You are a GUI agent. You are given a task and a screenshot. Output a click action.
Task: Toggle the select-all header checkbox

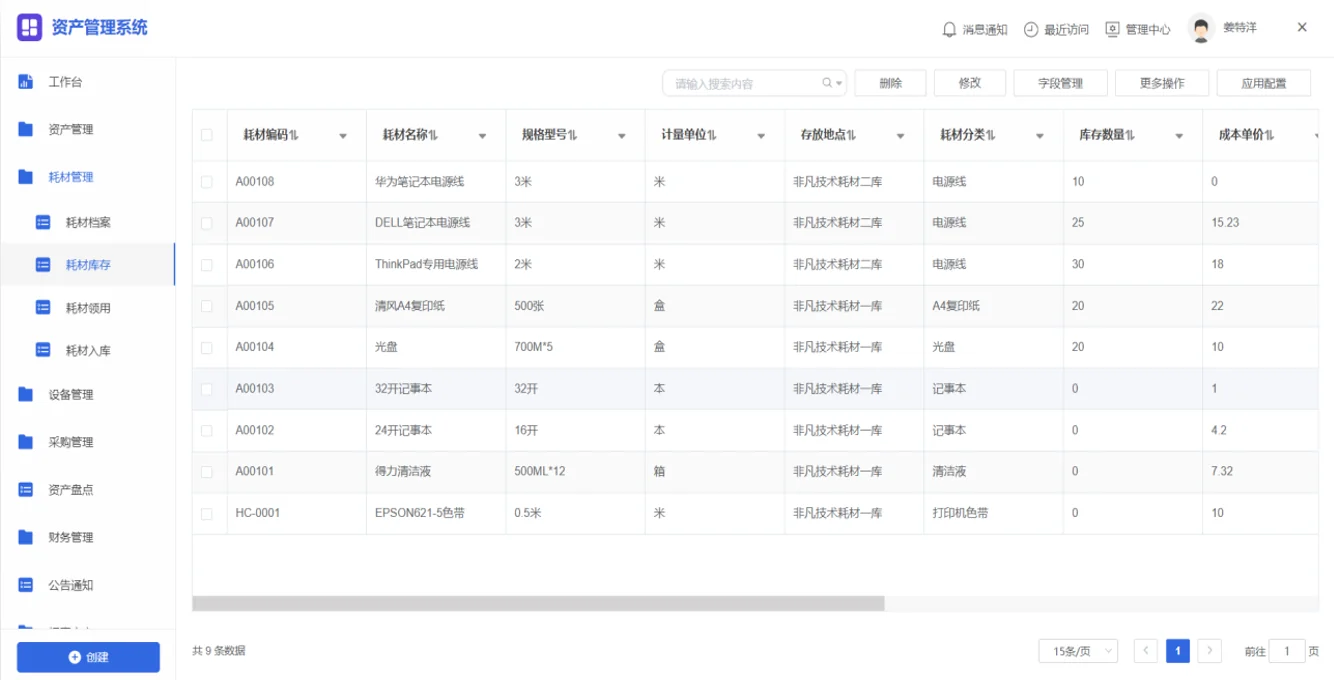point(207,135)
